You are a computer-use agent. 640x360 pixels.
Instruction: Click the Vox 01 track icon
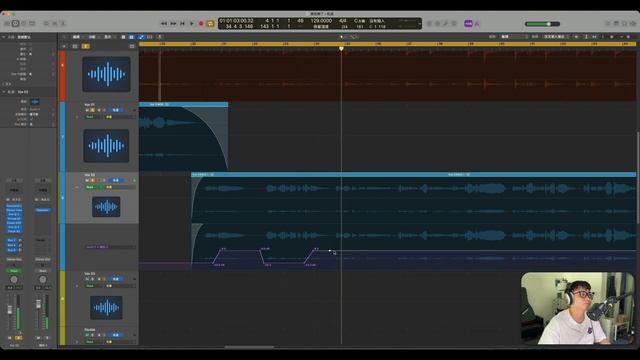click(106, 146)
